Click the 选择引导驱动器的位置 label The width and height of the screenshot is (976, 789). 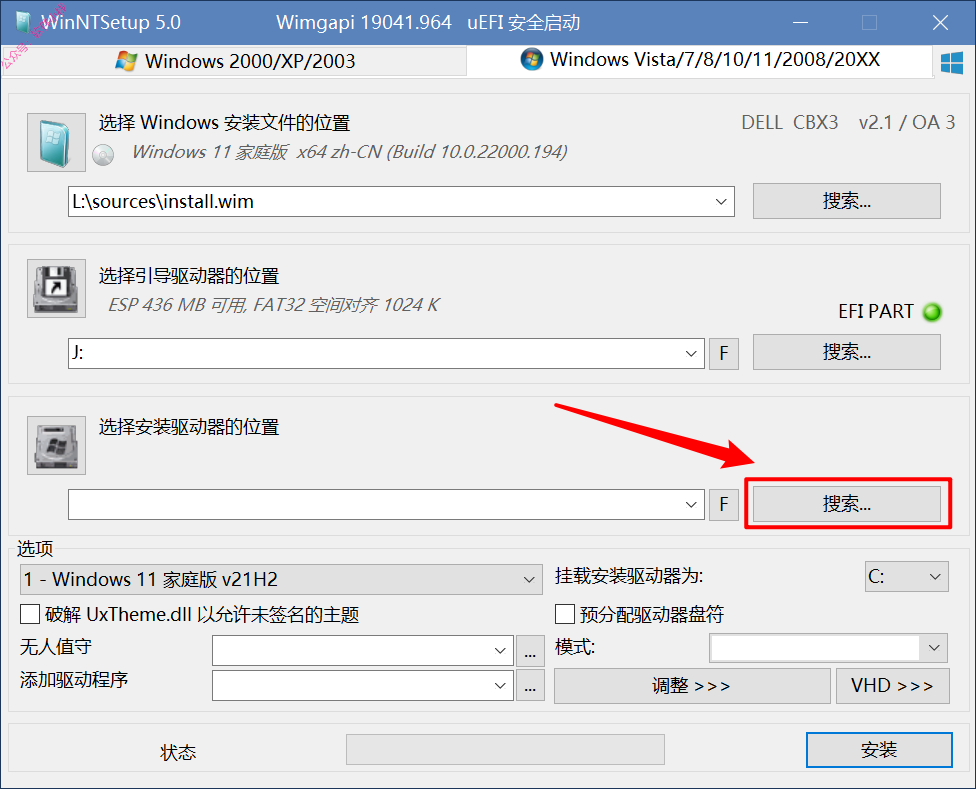point(189,276)
